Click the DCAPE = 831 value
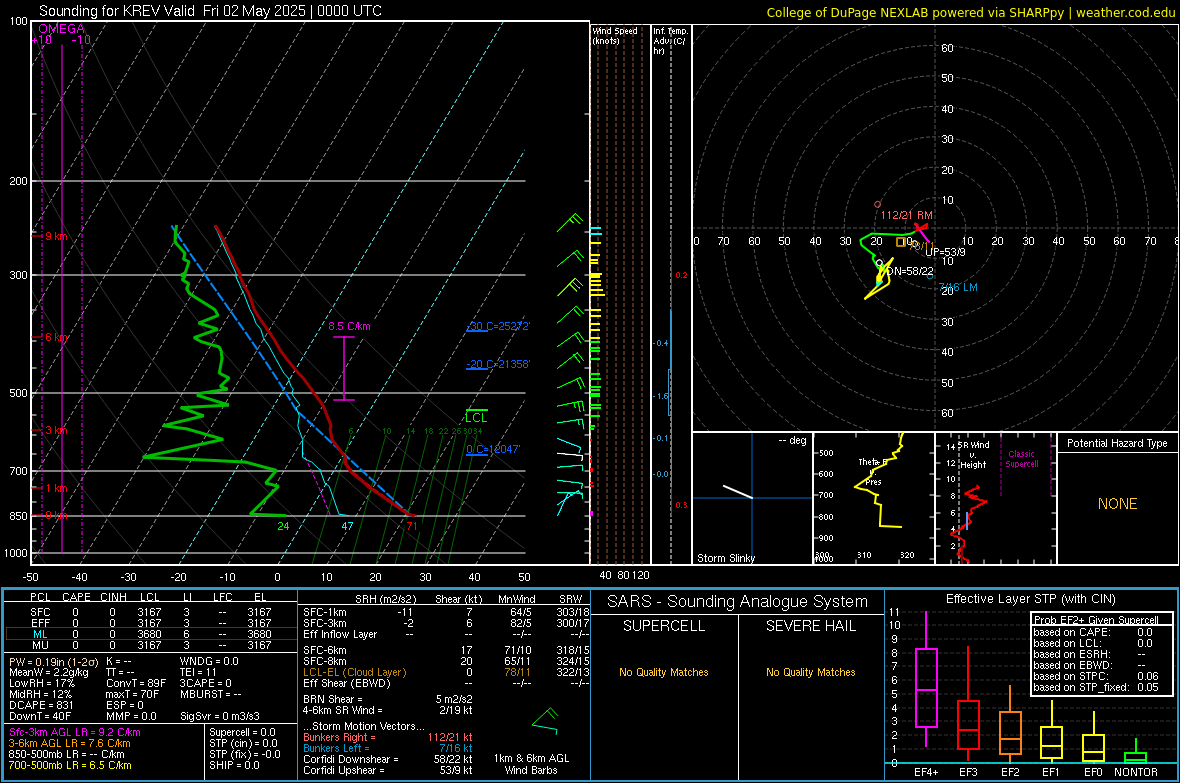The image size is (1180, 783). (41, 705)
